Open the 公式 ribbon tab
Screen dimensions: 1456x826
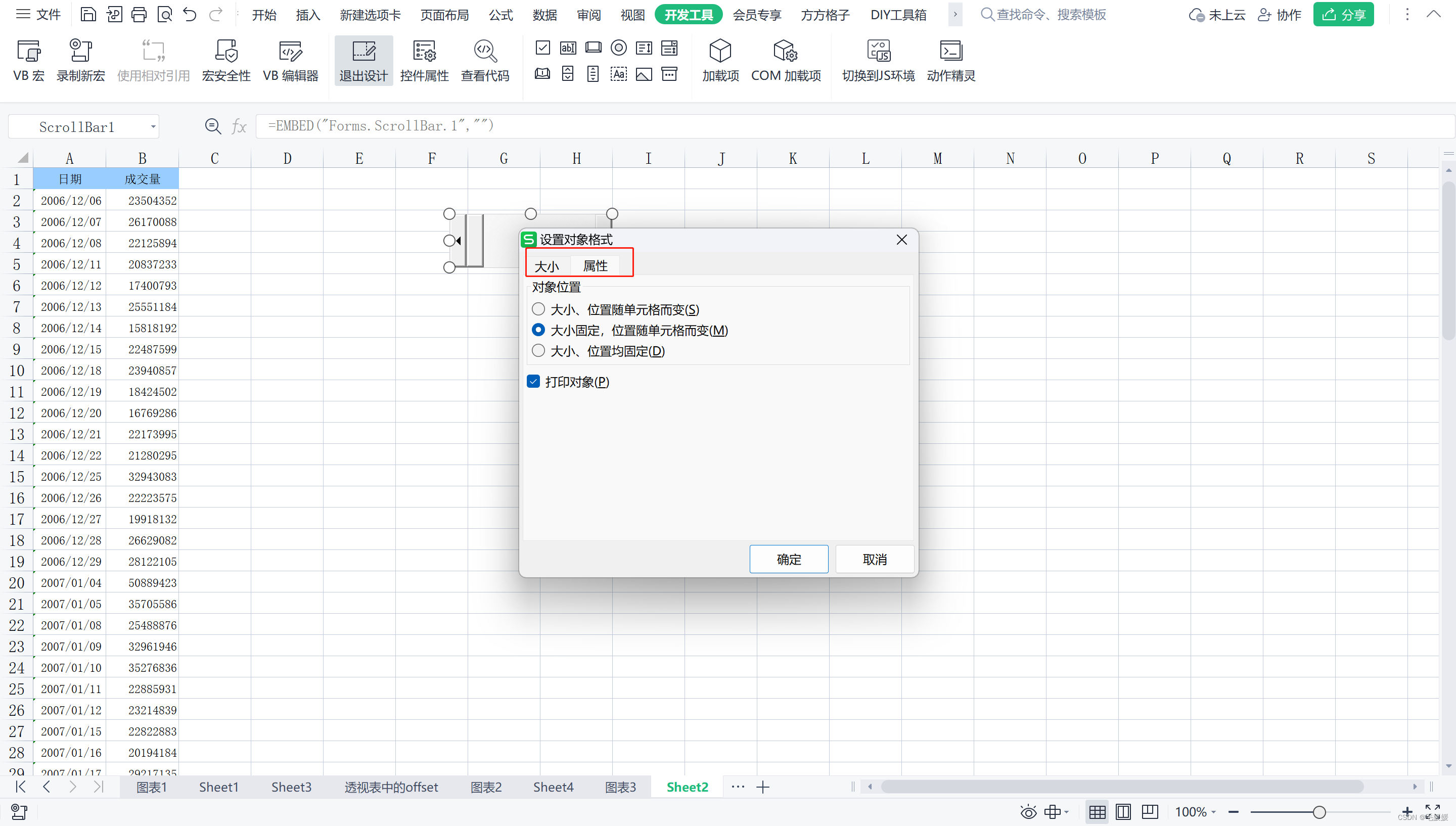click(501, 15)
